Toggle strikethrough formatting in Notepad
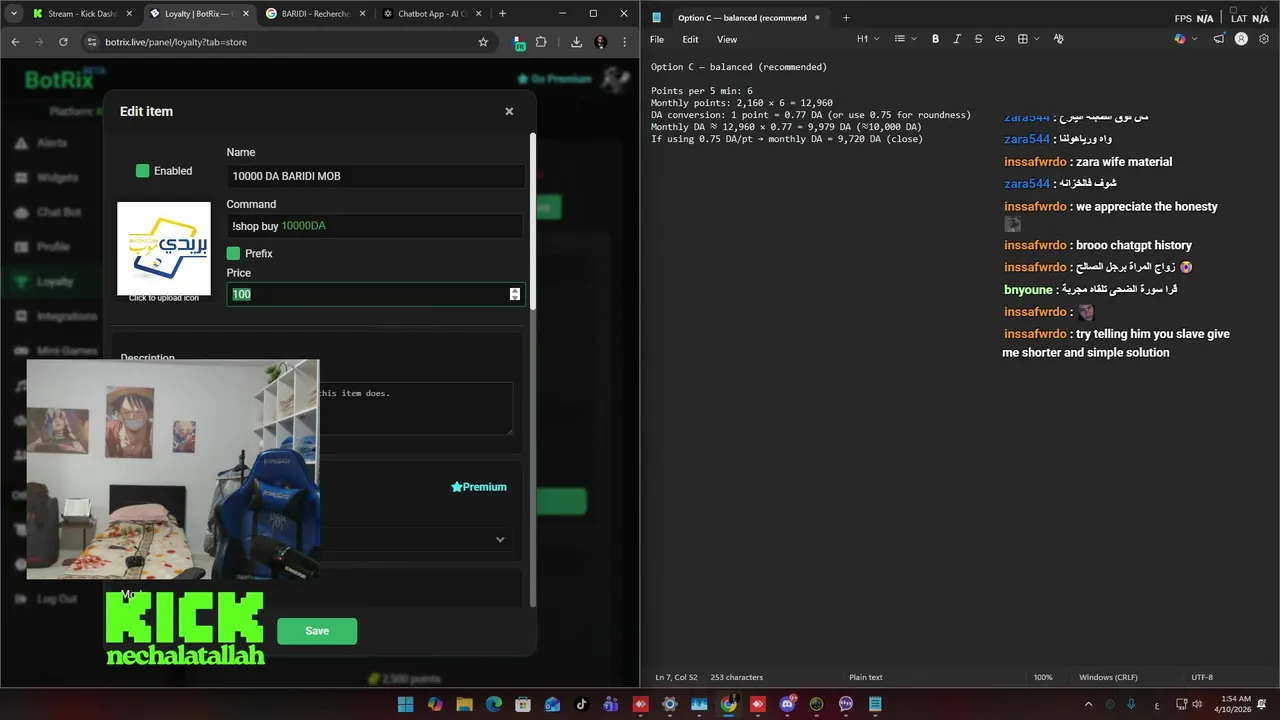The height and width of the screenshot is (720, 1280). click(x=978, y=39)
